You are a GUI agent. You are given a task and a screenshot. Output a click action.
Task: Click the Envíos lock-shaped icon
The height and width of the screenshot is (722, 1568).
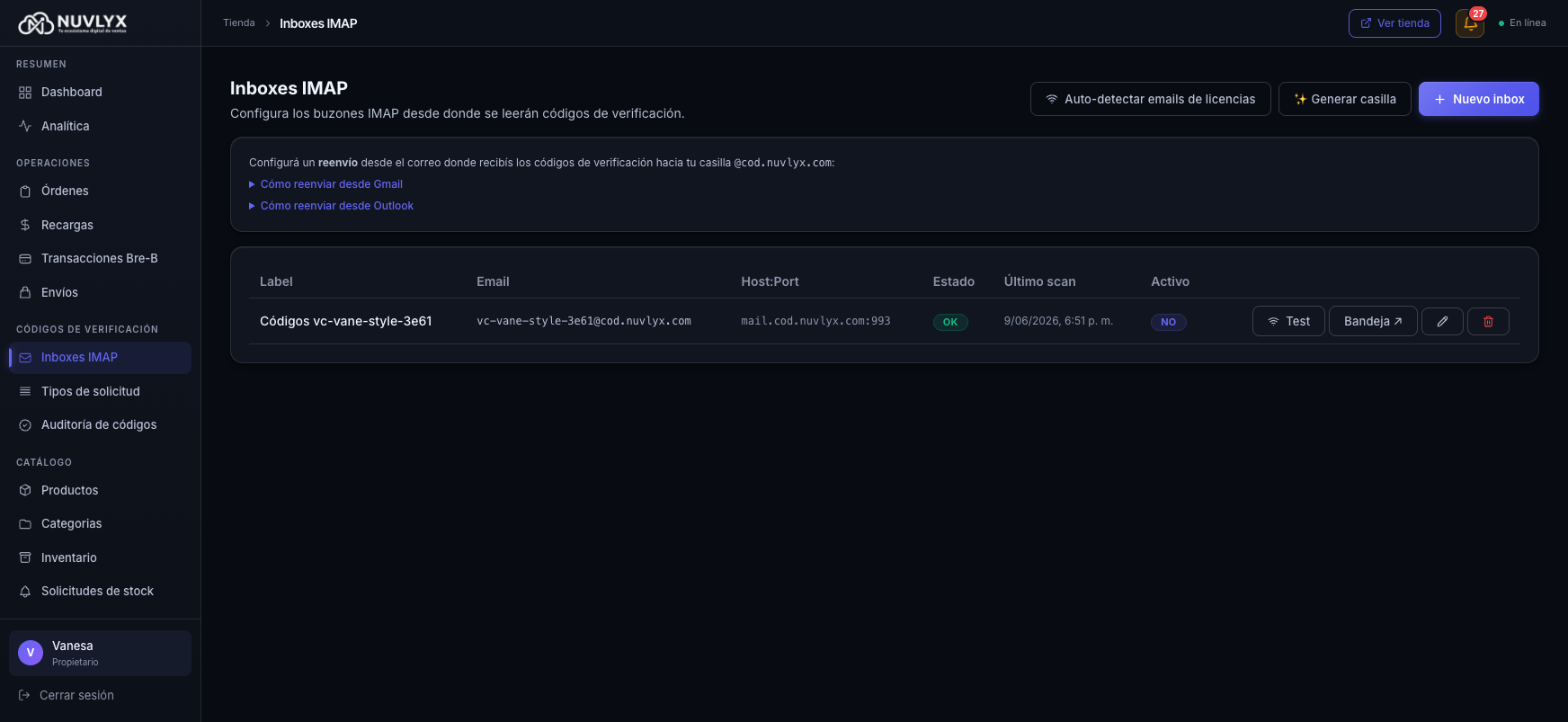coord(25,292)
